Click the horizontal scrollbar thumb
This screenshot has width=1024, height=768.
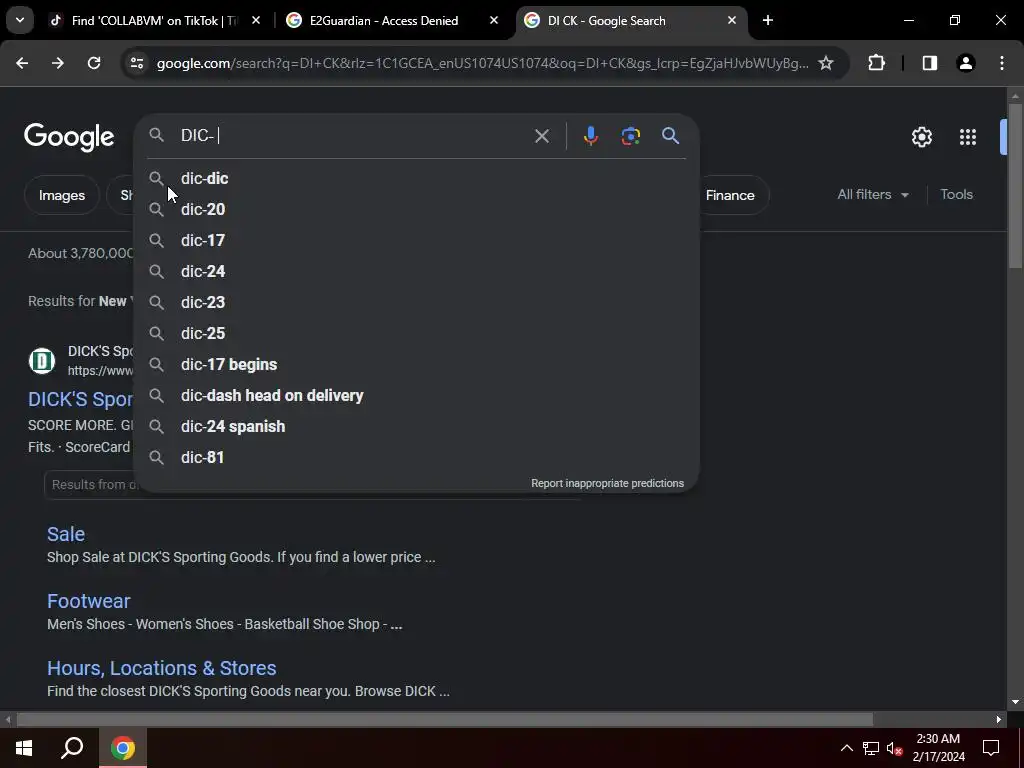tap(445, 719)
